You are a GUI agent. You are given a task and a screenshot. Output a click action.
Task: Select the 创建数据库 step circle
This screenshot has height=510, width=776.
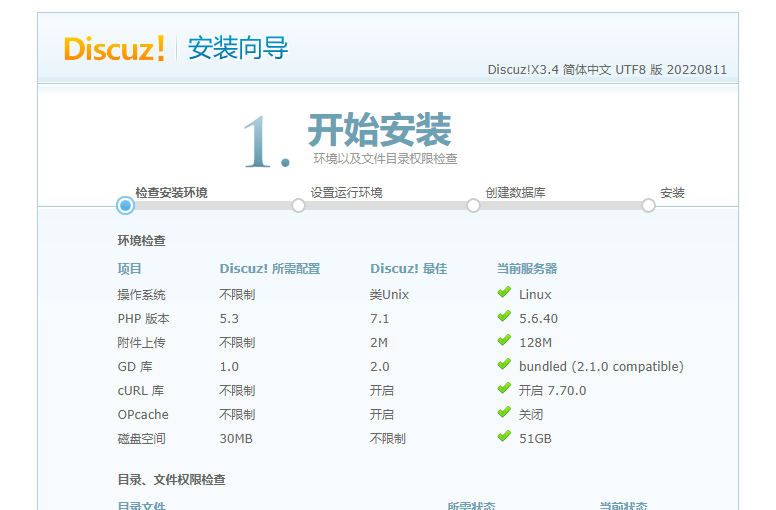[x=473, y=205]
